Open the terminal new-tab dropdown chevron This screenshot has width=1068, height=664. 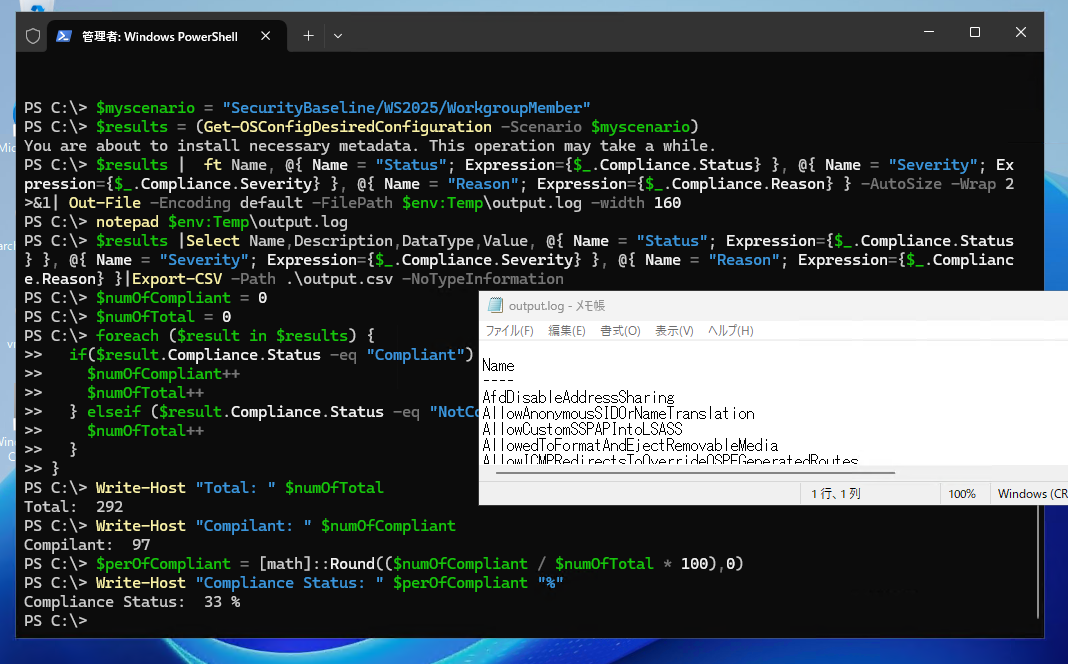coord(338,35)
